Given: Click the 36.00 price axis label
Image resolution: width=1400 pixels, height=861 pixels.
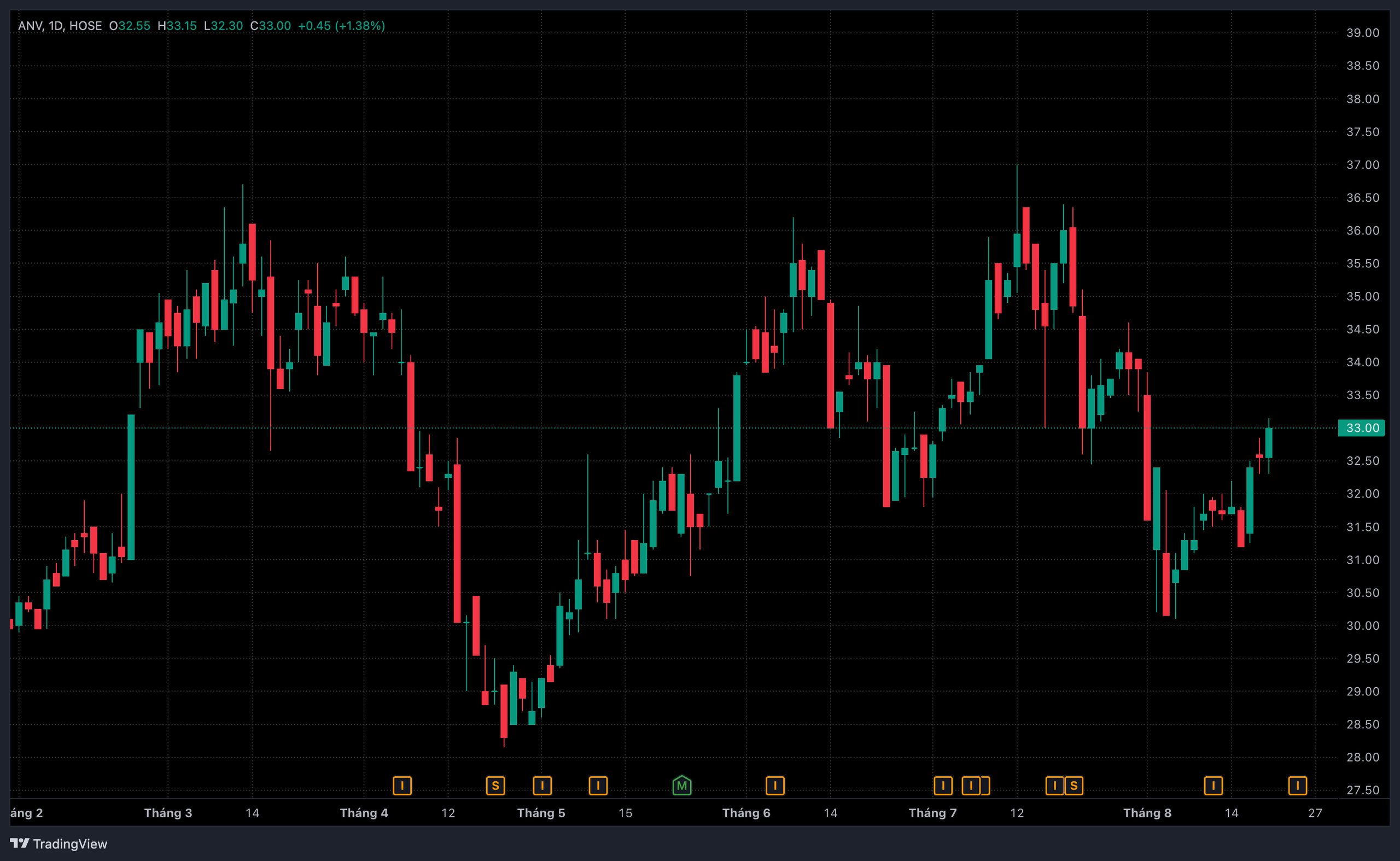Looking at the screenshot, I should (1363, 231).
